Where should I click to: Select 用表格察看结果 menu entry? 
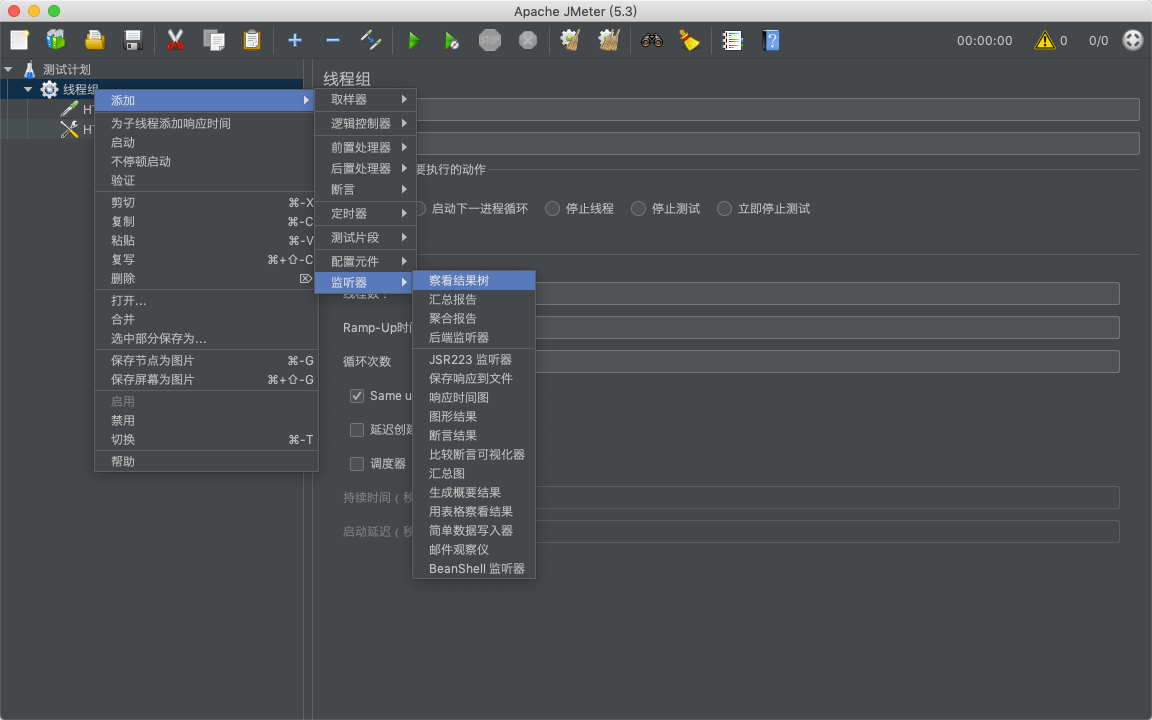click(x=474, y=511)
